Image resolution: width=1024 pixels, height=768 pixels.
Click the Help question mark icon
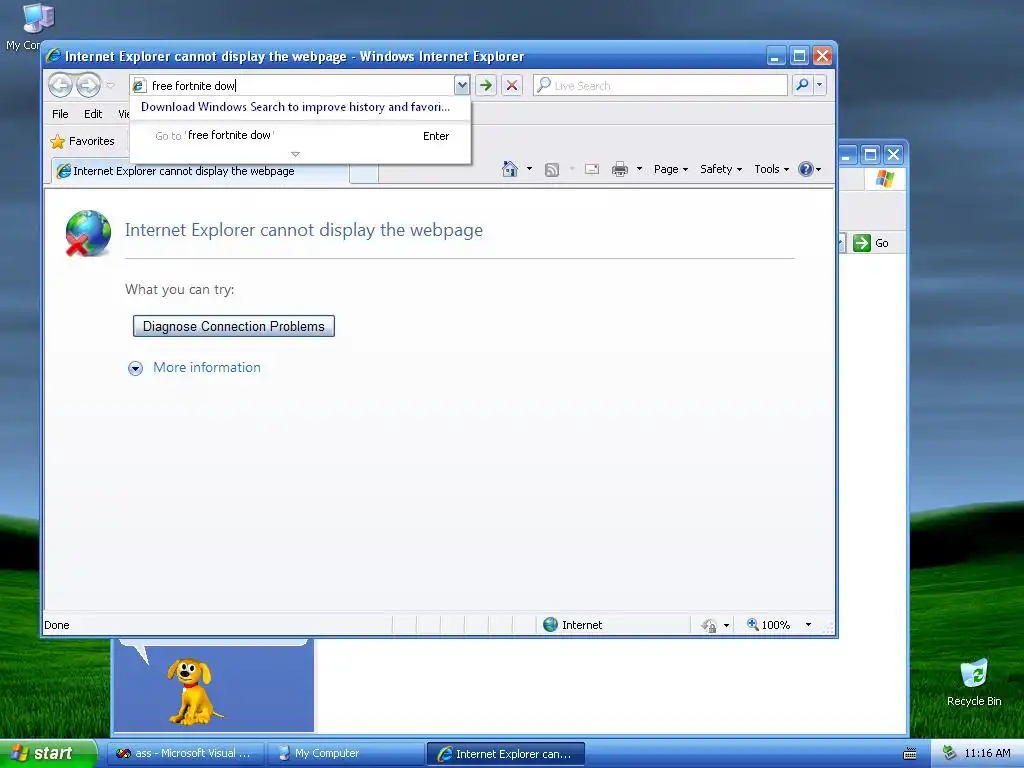click(x=806, y=169)
